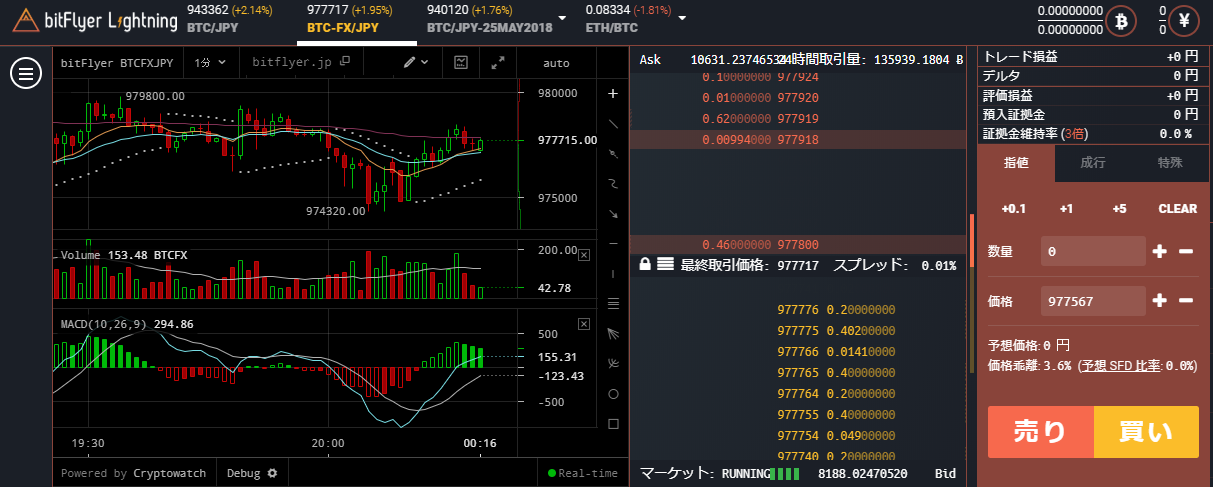Select the rectangle drawing tool

coord(613,423)
